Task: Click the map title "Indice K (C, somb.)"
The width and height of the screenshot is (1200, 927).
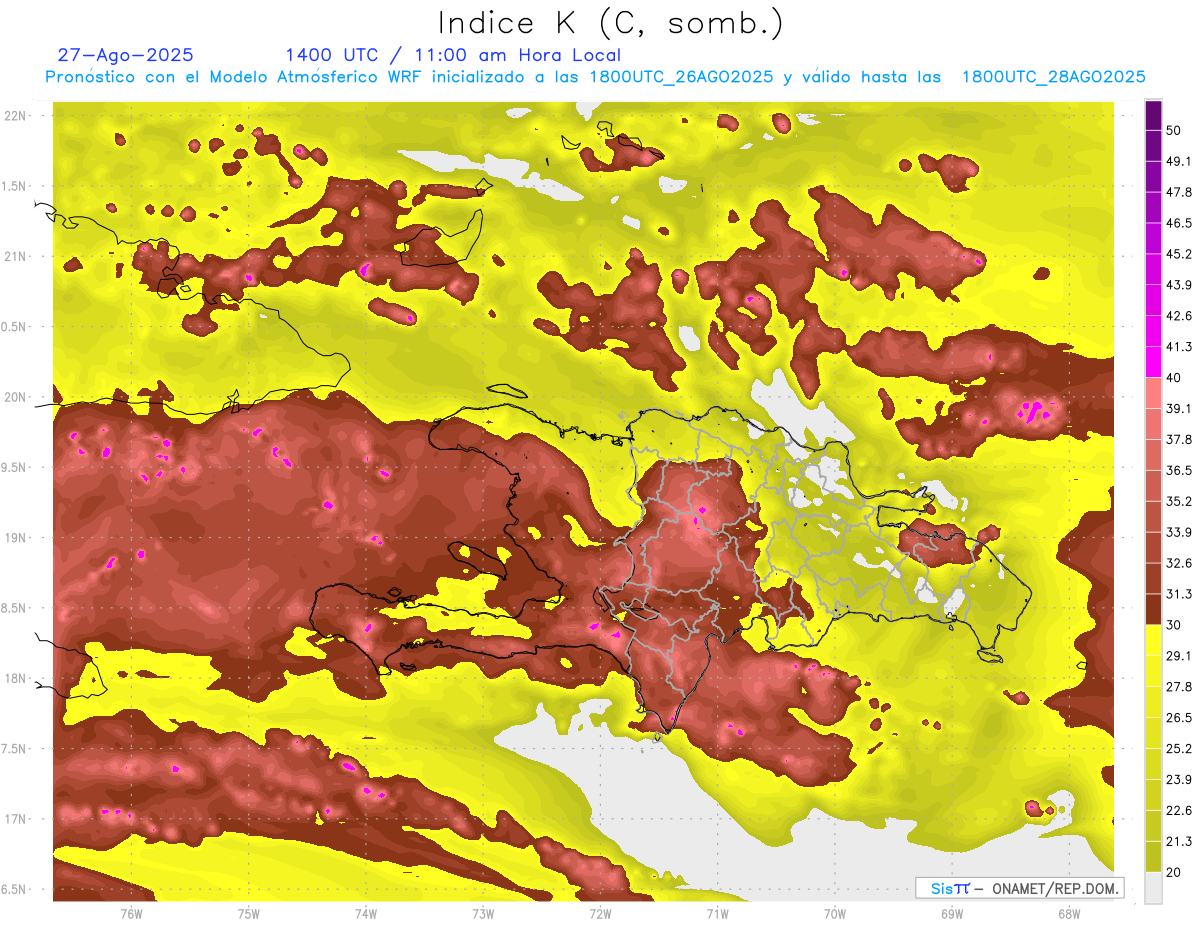Action: 610,23
